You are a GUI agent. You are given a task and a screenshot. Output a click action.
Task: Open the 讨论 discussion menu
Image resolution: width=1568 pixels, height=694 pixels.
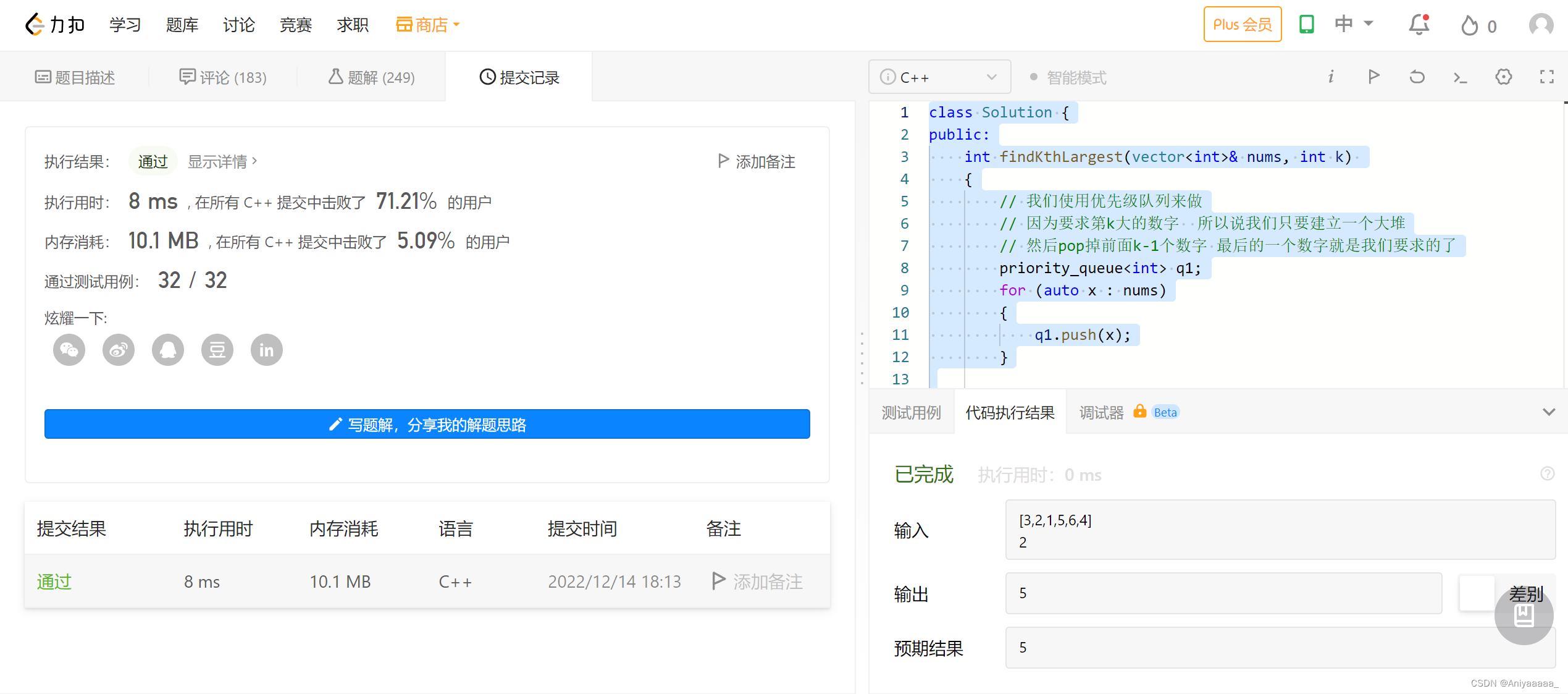click(239, 25)
